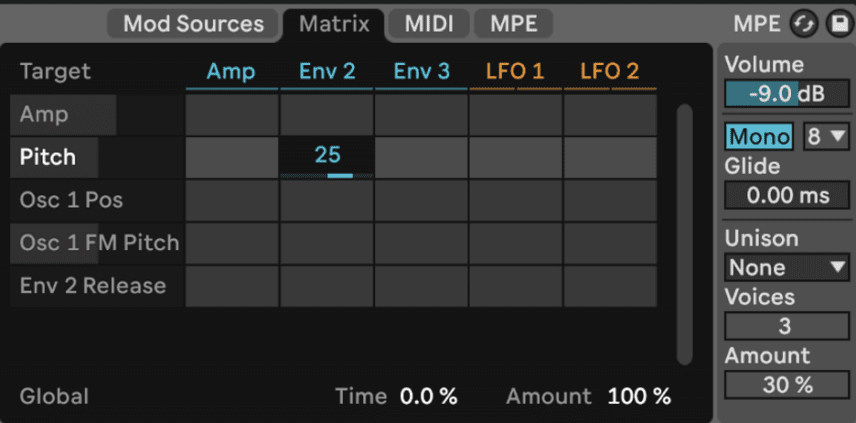The width and height of the screenshot is (856, 423).
Task: Open the Unison mode dropdown set to None
Action: click(x=787, y=267)
